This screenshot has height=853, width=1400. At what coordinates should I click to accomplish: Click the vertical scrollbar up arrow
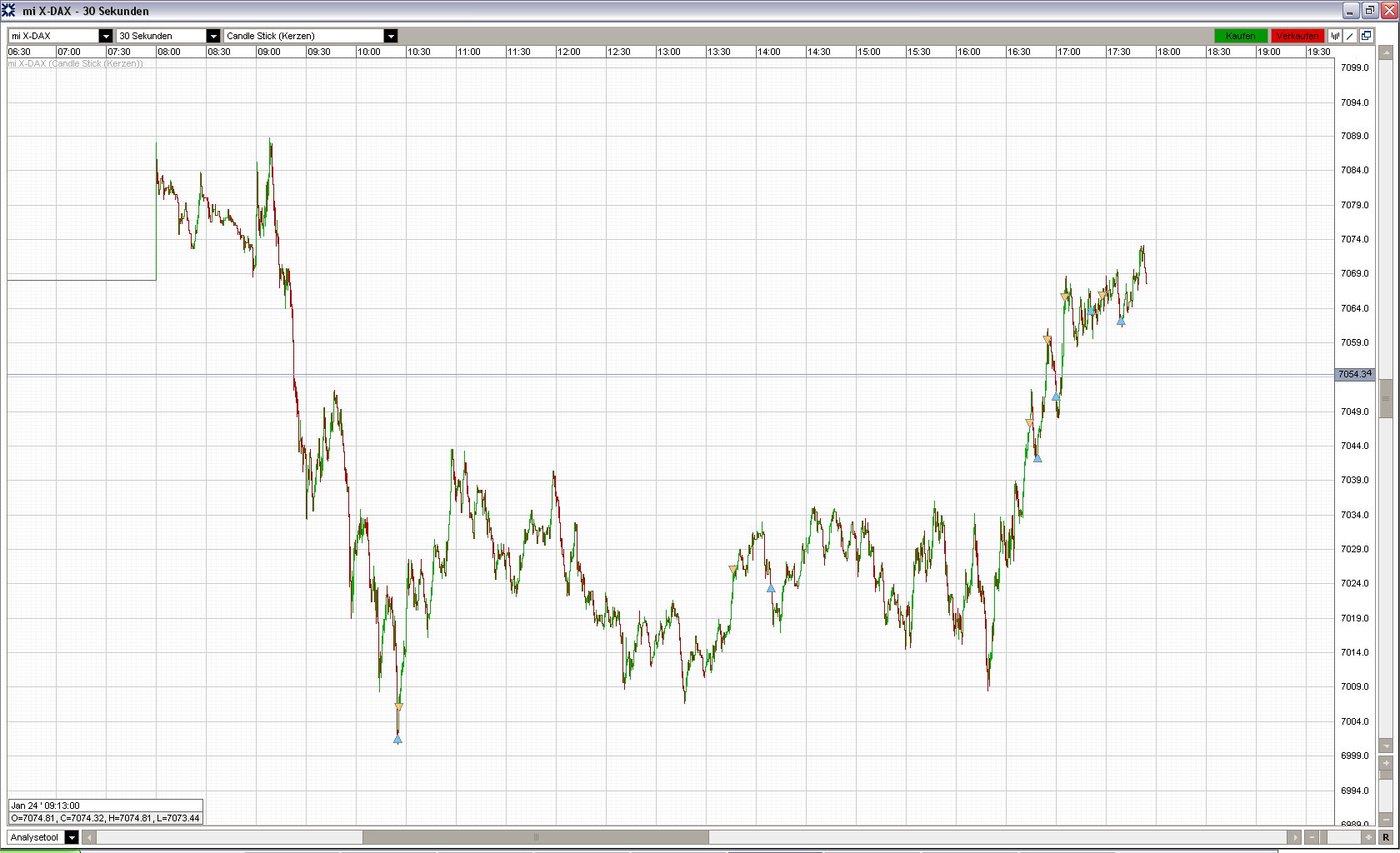point(1386,52)
